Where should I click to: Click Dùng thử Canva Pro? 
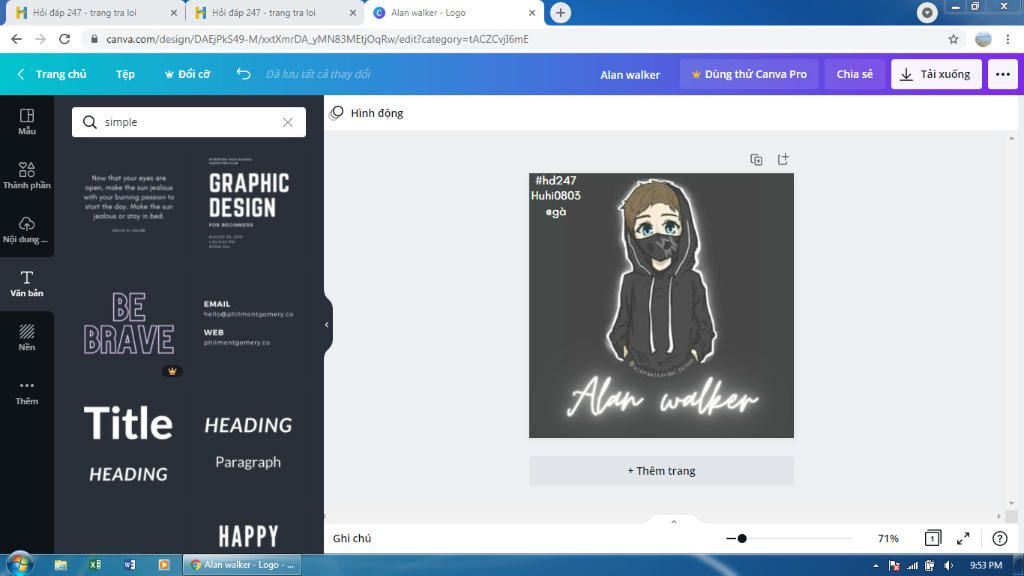coord(749,74)
